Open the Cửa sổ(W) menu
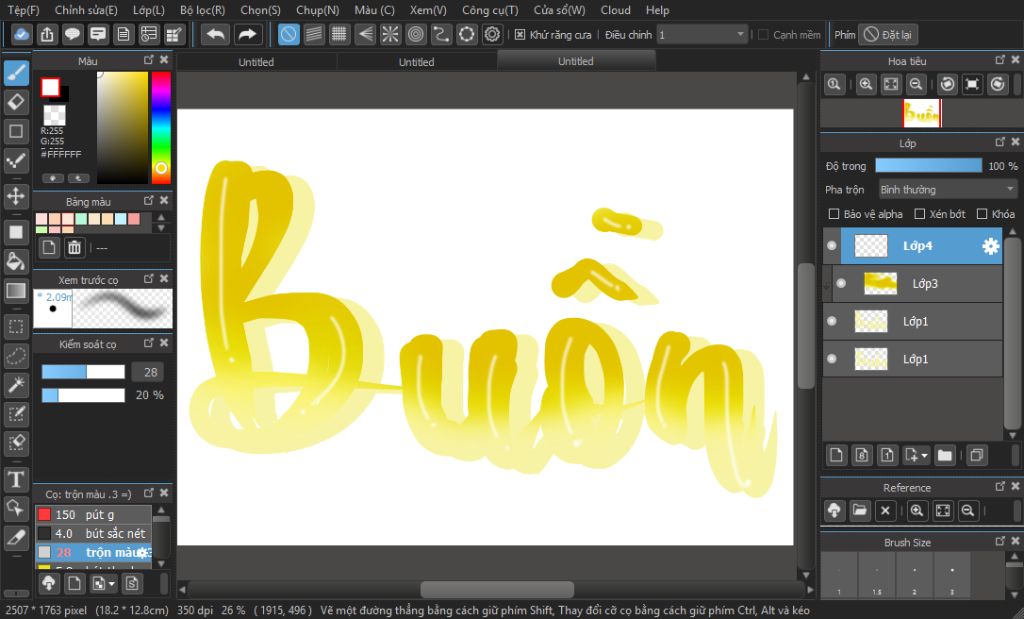 pyautogui.click(x=559, y=10)
